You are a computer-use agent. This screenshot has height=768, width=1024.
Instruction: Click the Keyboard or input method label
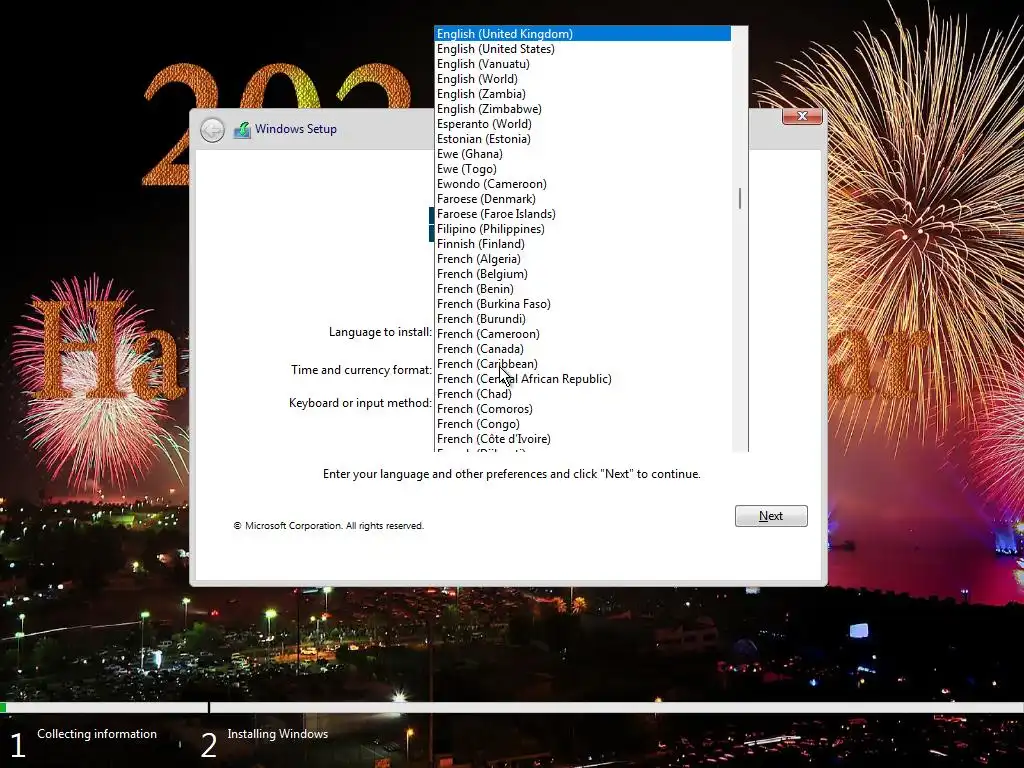click(360, 403)
